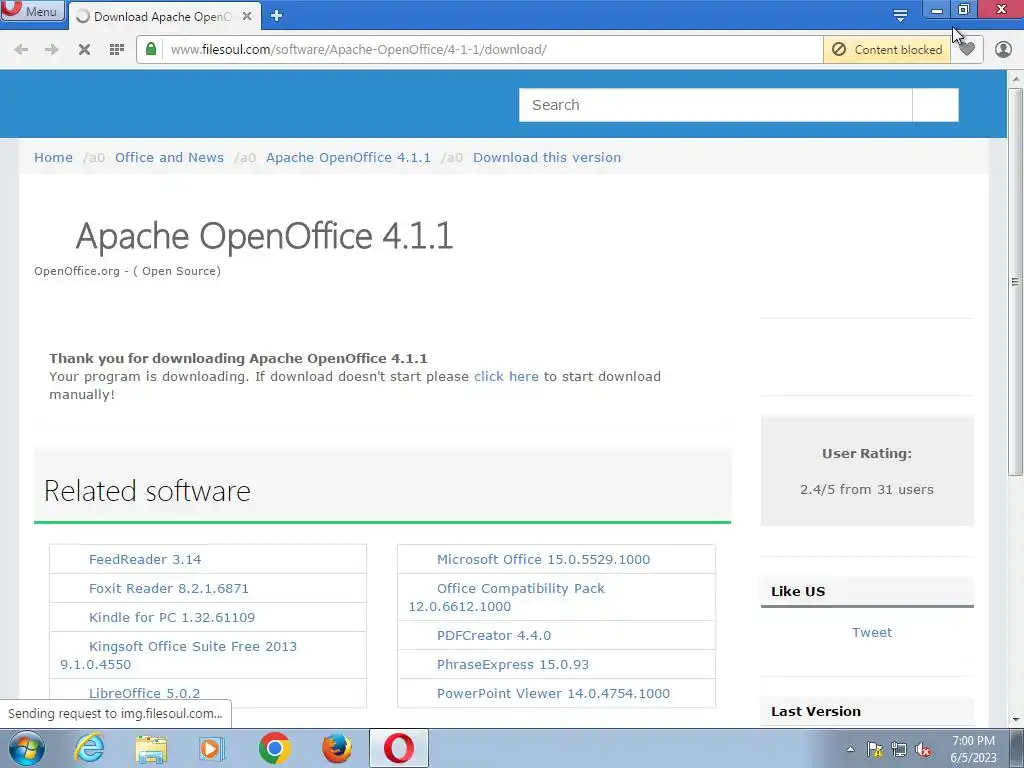The height and width of the screenshot is (768, 1024).
Task: Open PhraseExpress 15.0.93 link
Action: pos(513,664)
